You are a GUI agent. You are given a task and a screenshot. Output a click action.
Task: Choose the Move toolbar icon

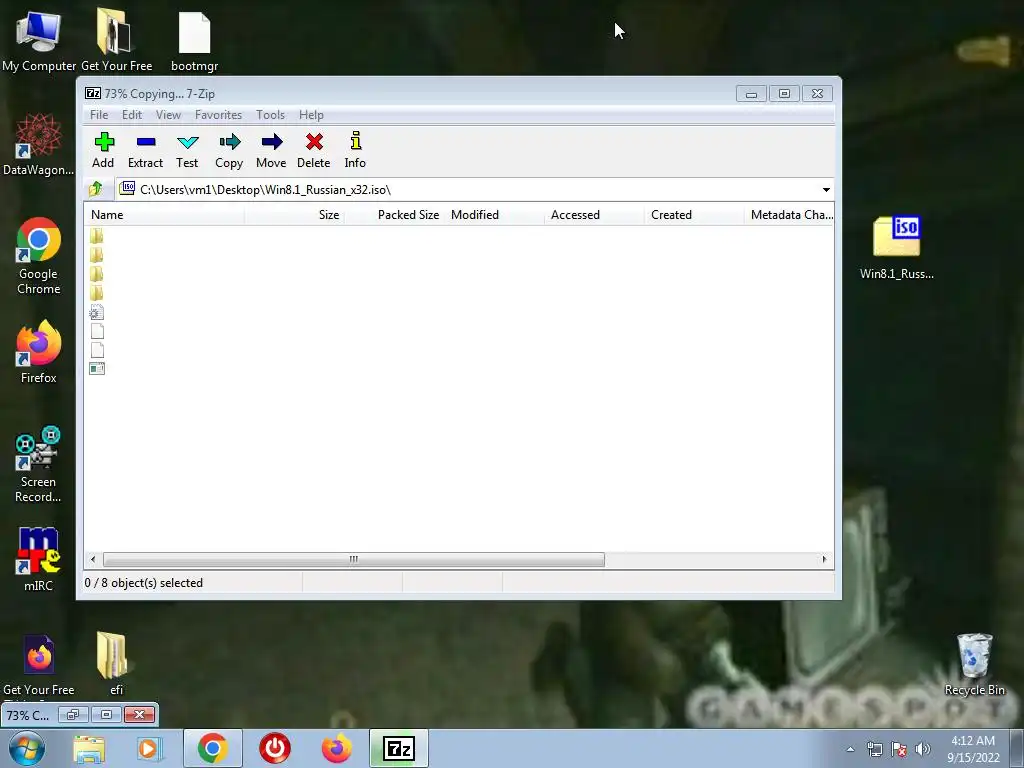[x=271, y=151]
